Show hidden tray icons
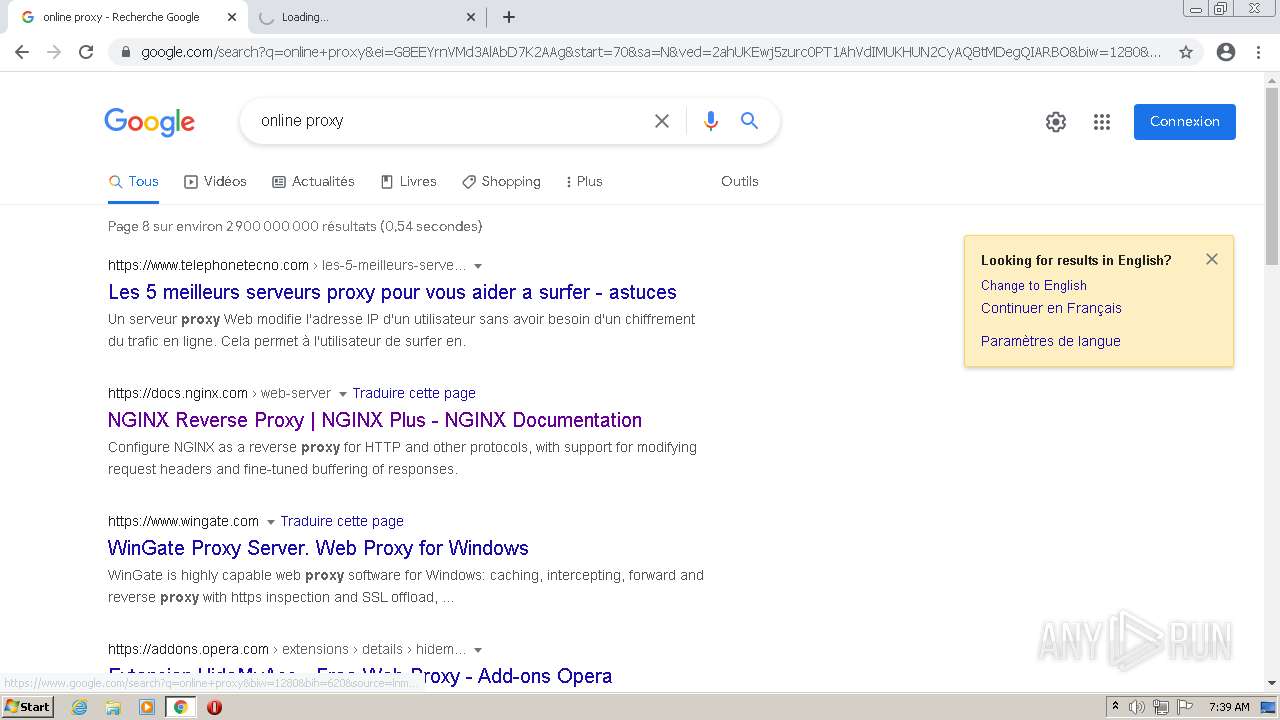1280x720 pixels. pyautogui.click(x=1115, y=707)
